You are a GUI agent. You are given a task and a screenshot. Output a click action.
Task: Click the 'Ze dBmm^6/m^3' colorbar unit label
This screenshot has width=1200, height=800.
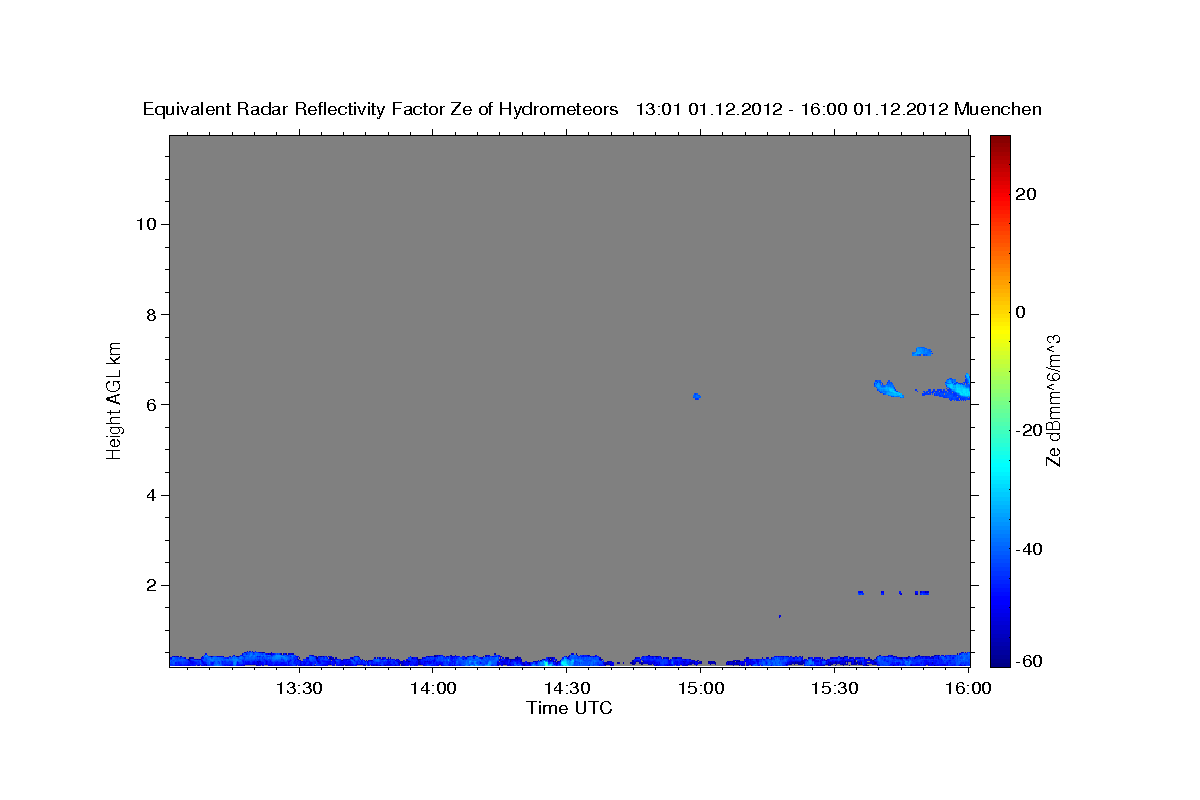tap(1053, 400)
